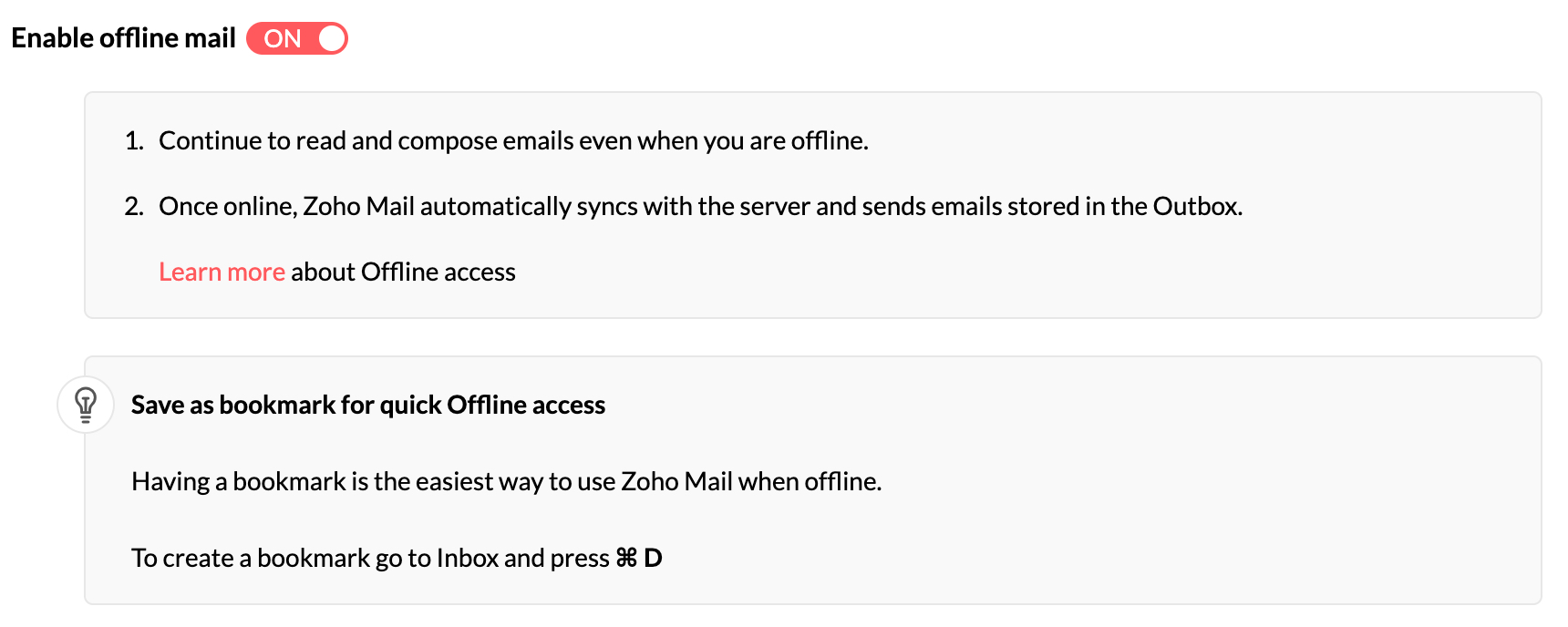This screenshot has width=1568, height=627.
Task: Click 'Zoho Mail' in the sync description
Action: [x=358, y=206]
